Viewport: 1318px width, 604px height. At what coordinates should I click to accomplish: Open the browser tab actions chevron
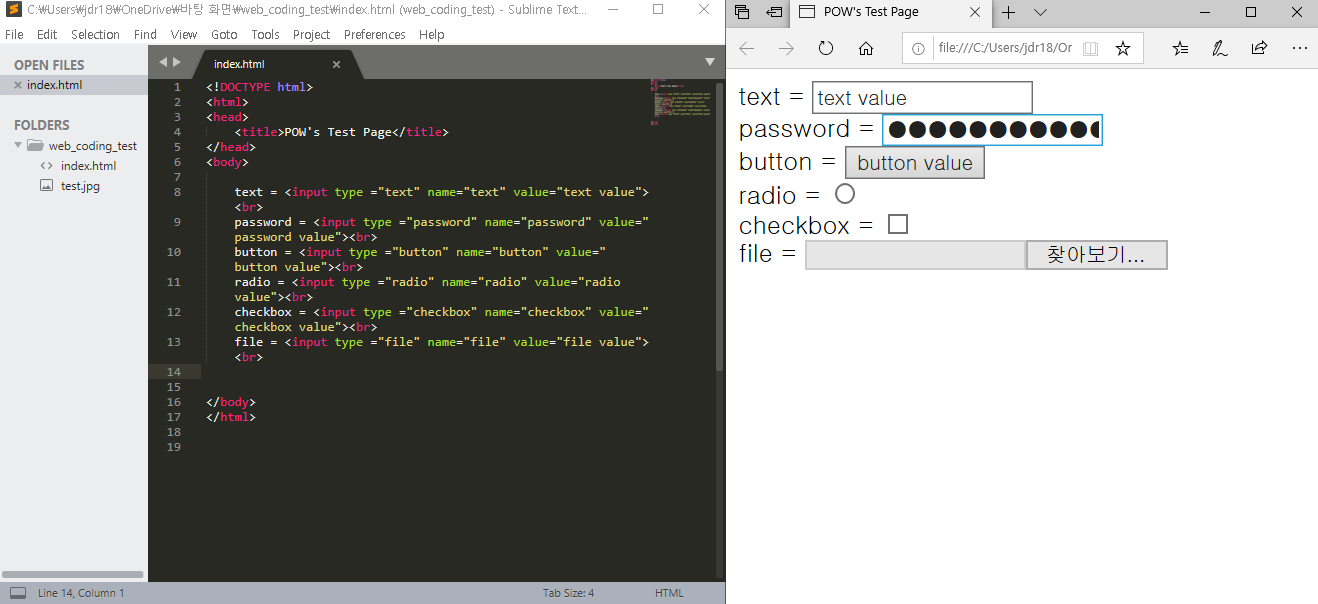tap(1040, 13)
